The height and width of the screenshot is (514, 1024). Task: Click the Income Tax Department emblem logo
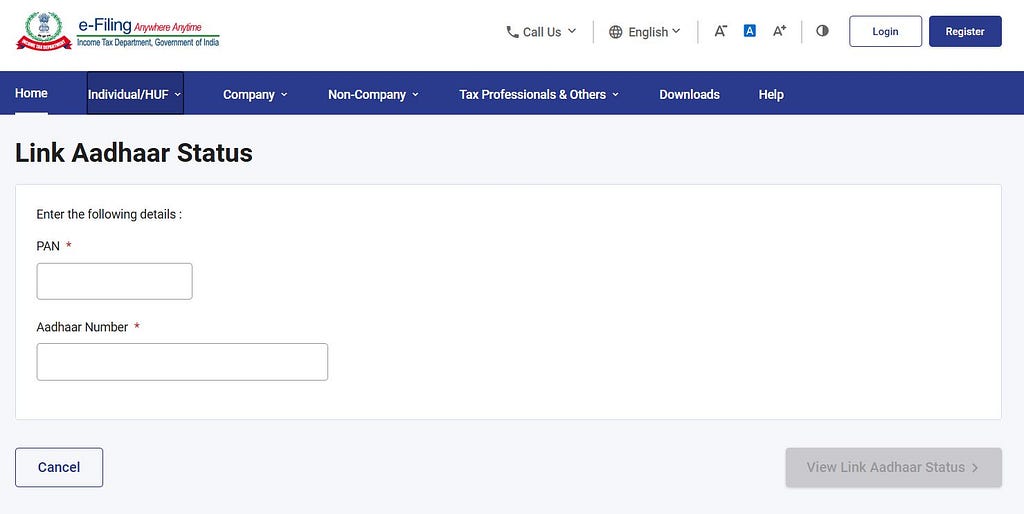point(44,31)
